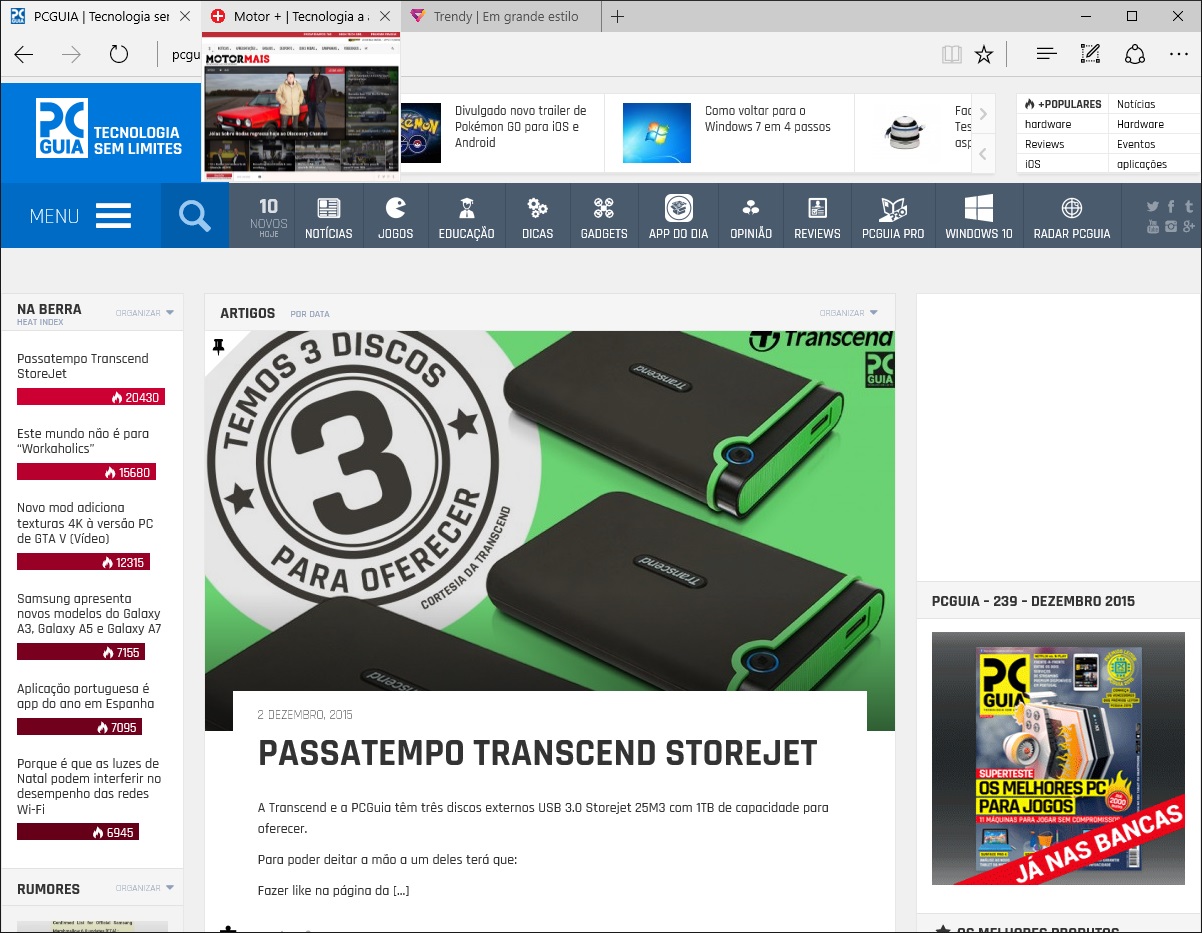Image resolution: width=1202 pixels, height=933 pixels.
Task: Show the 10 Novos Hoje items
Action: 268,216
